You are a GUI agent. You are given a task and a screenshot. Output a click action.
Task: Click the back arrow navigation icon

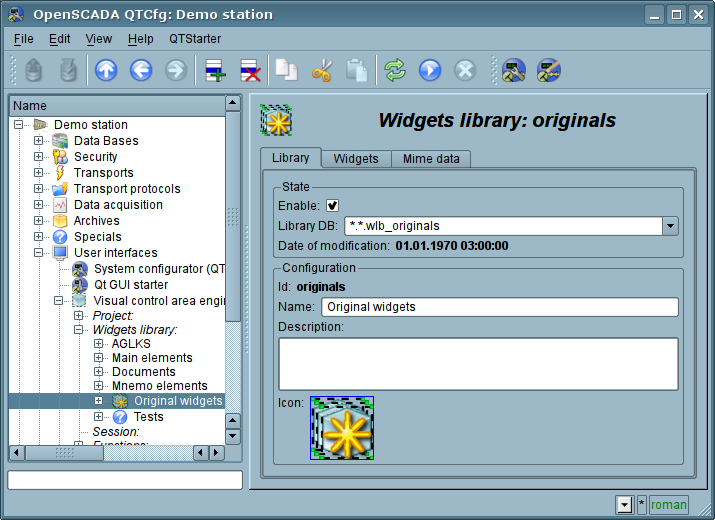(x=141, y=70)
